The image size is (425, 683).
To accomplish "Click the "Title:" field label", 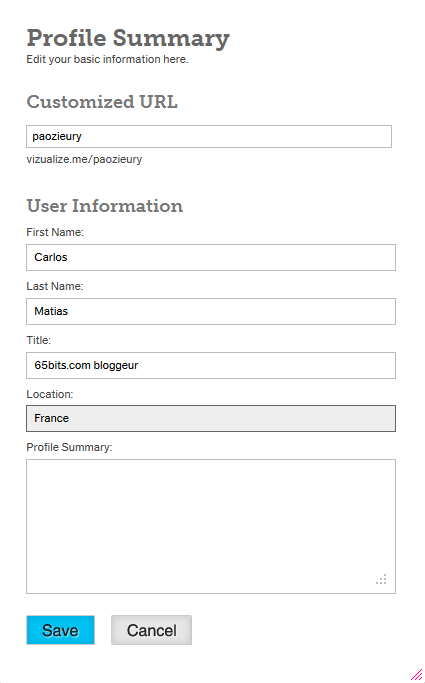I will tap(39, 340).
